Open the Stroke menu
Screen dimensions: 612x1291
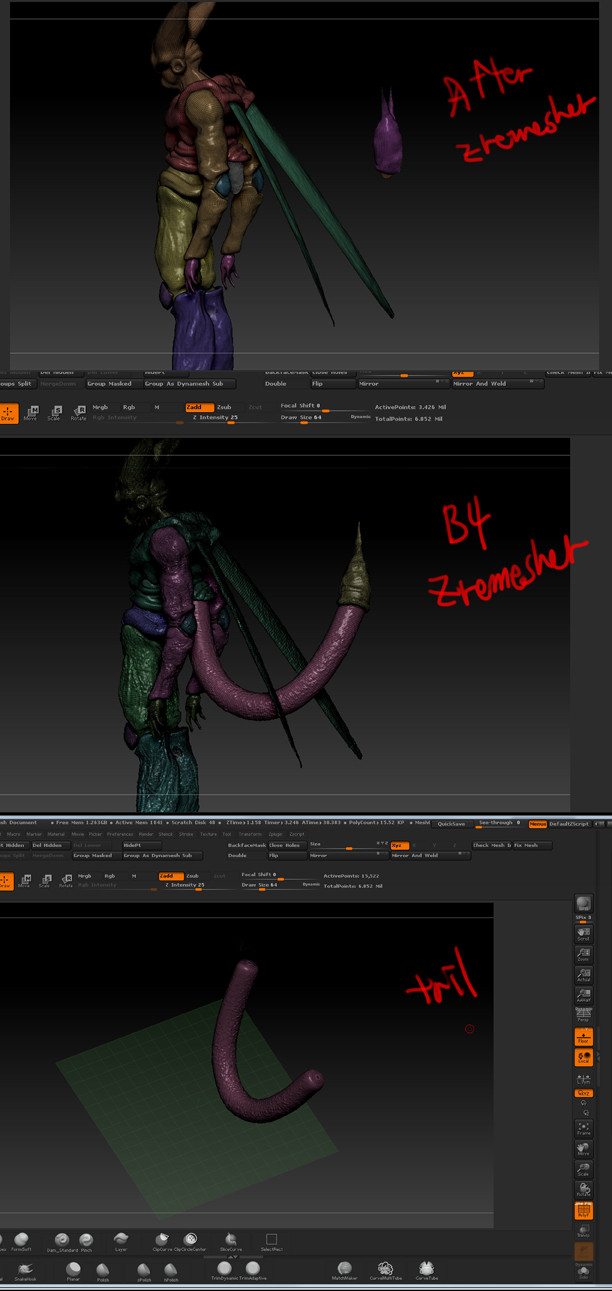186,833
